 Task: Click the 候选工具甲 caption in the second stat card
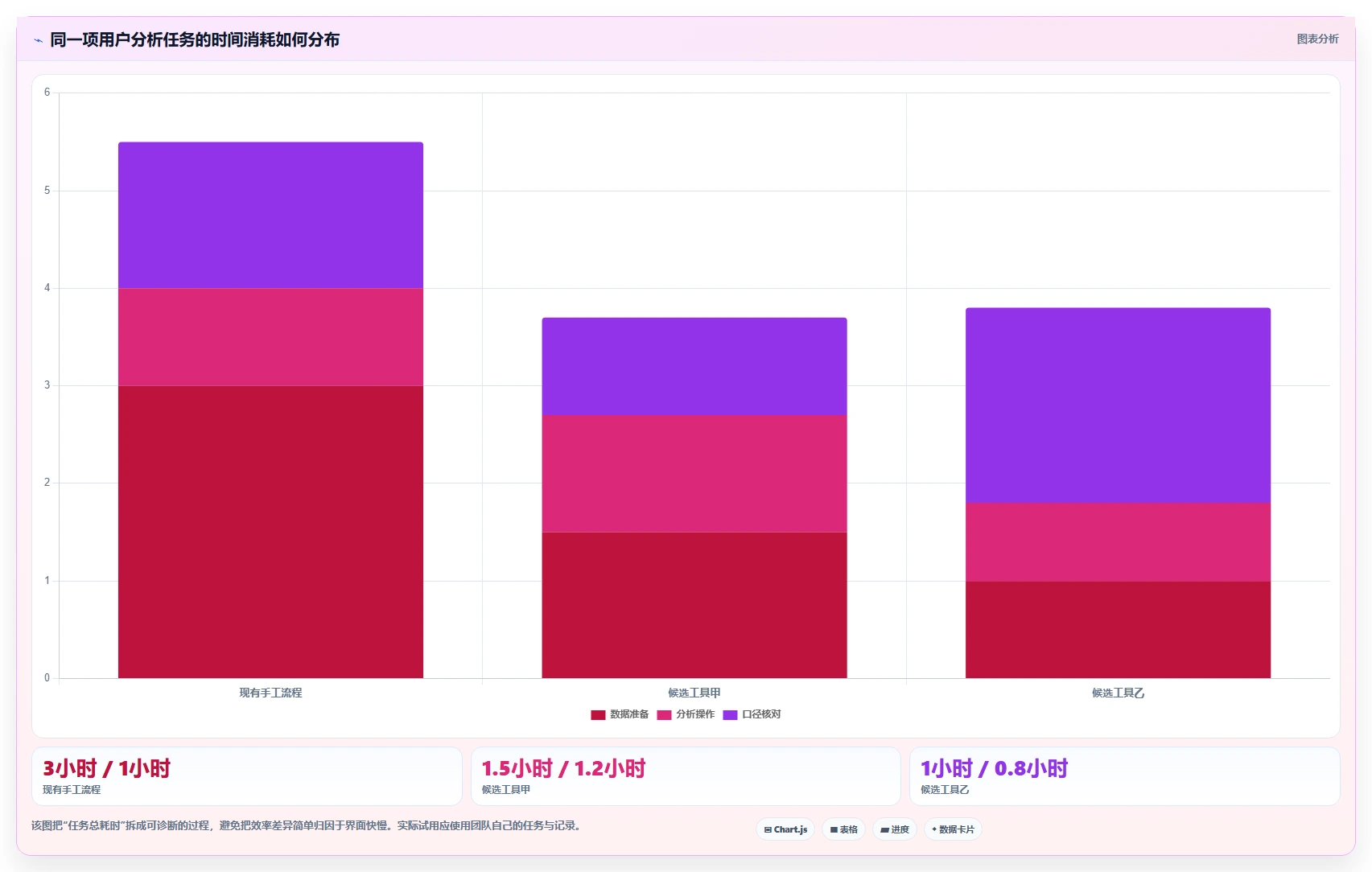(x=505, y=790)
